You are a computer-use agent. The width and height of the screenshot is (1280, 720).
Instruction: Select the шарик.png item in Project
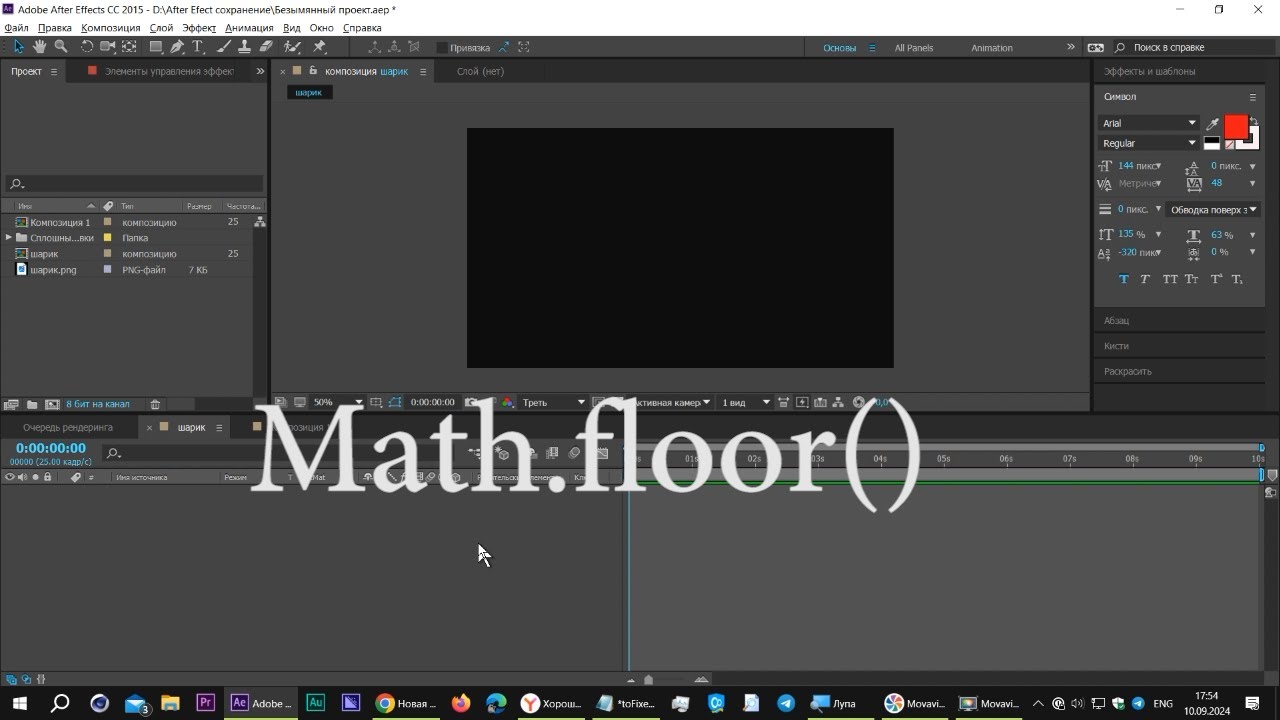(x=53, y=270)
